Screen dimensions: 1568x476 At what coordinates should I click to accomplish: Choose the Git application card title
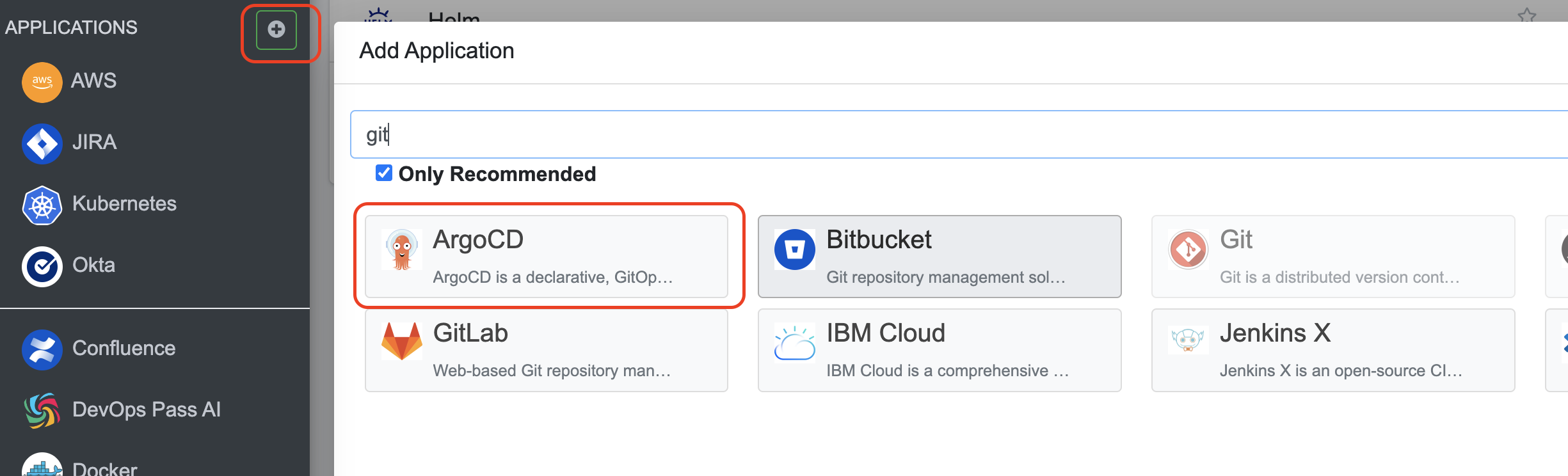1236,240
